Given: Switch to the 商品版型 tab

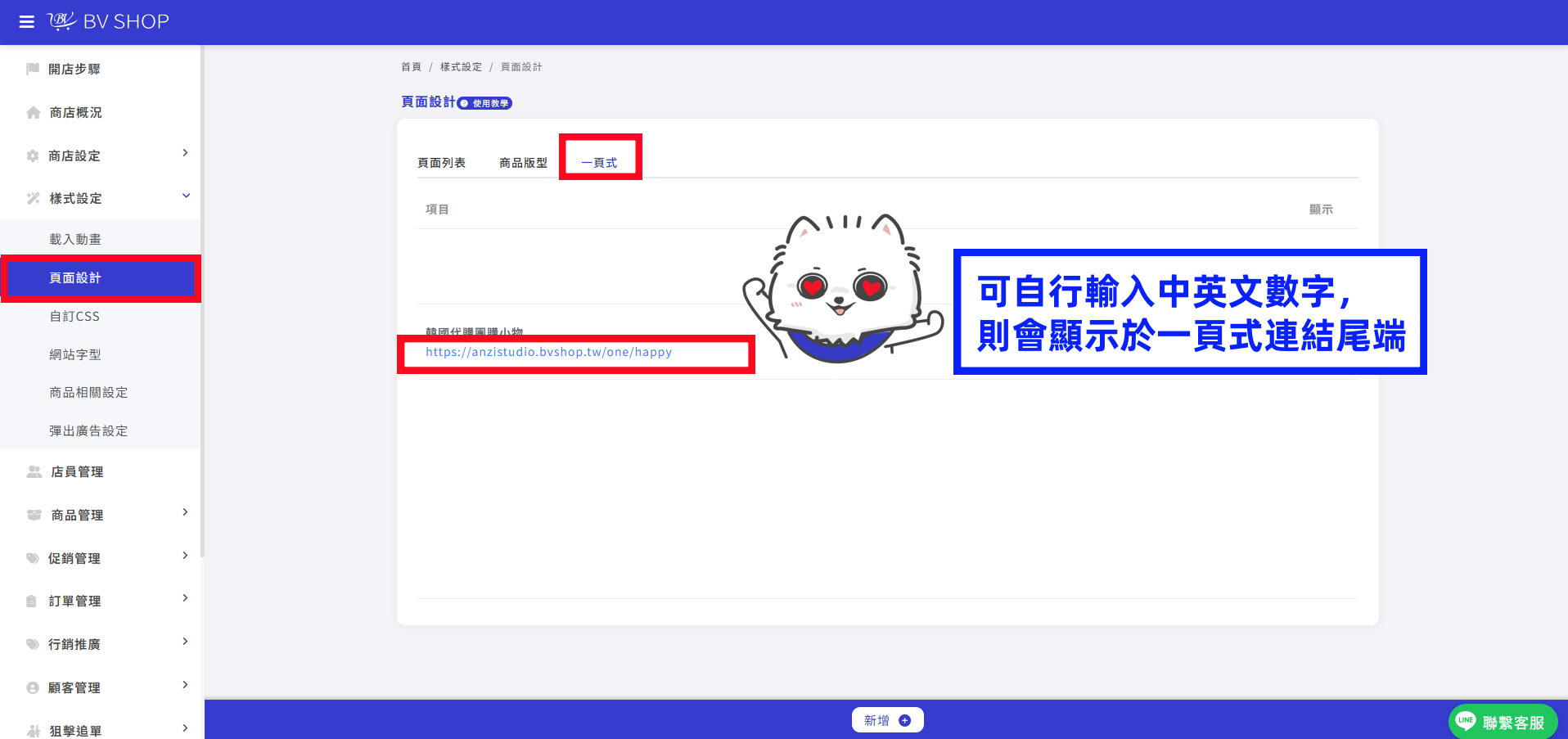Looking at the screenshot, I should pos(524,163).
